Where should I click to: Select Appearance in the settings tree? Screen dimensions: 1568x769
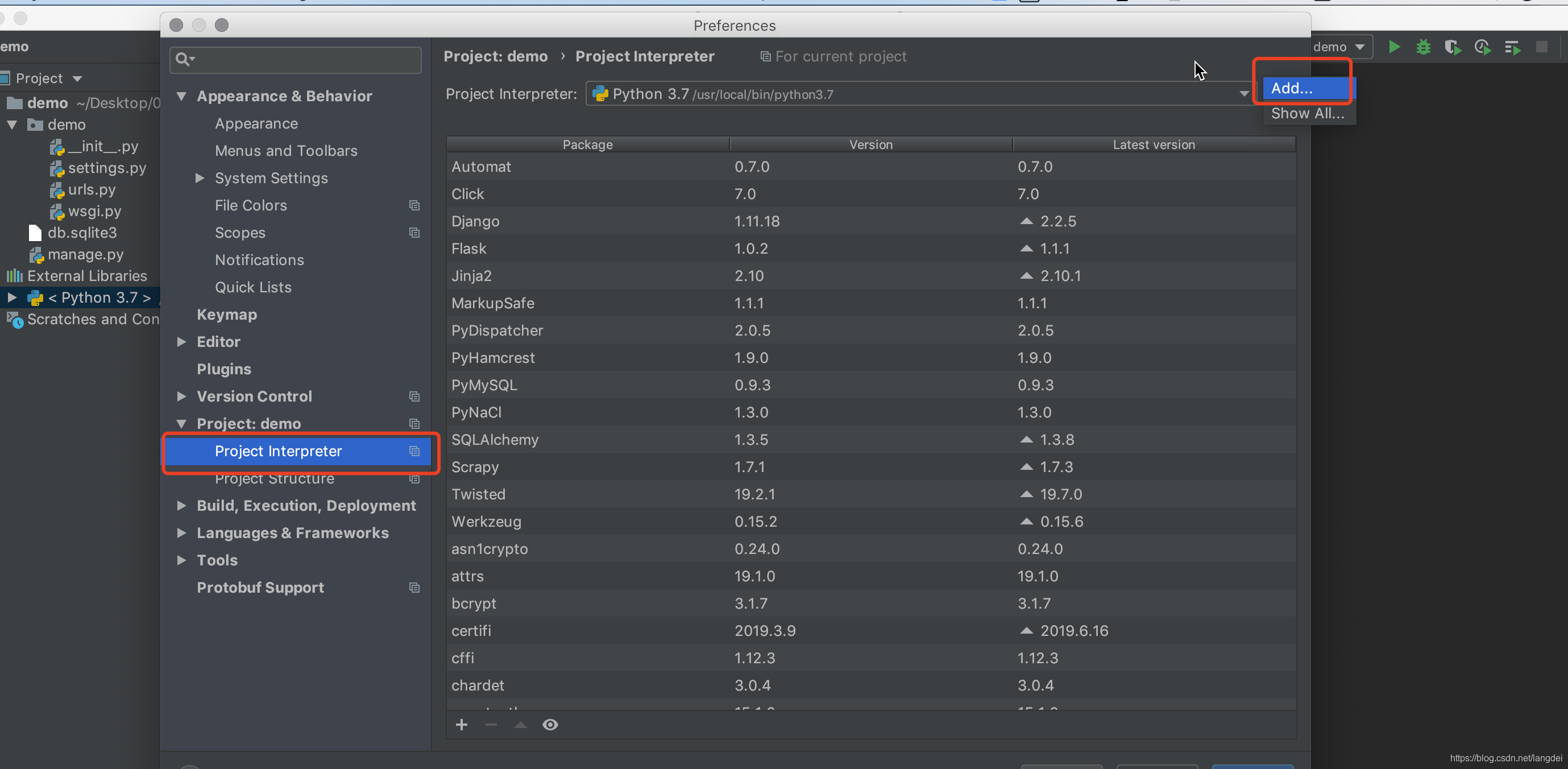pyautogui.click(x=256, y=123)
